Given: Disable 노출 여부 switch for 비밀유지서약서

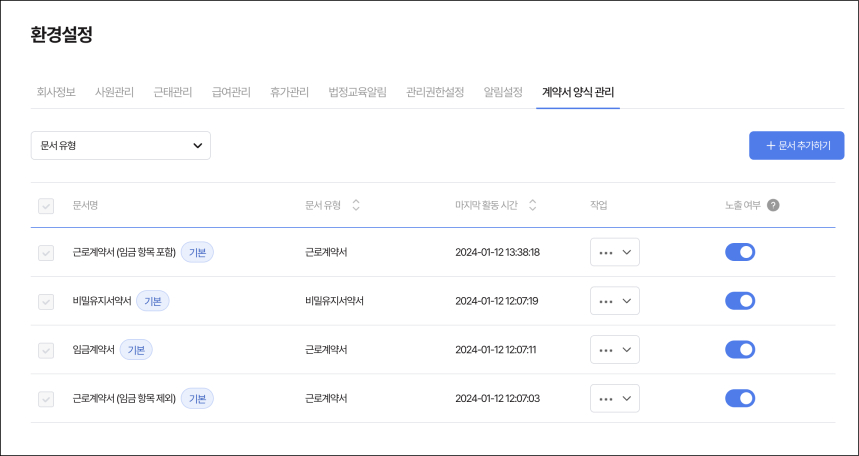Looking at the screenshot, I should [x=739, y=301].
